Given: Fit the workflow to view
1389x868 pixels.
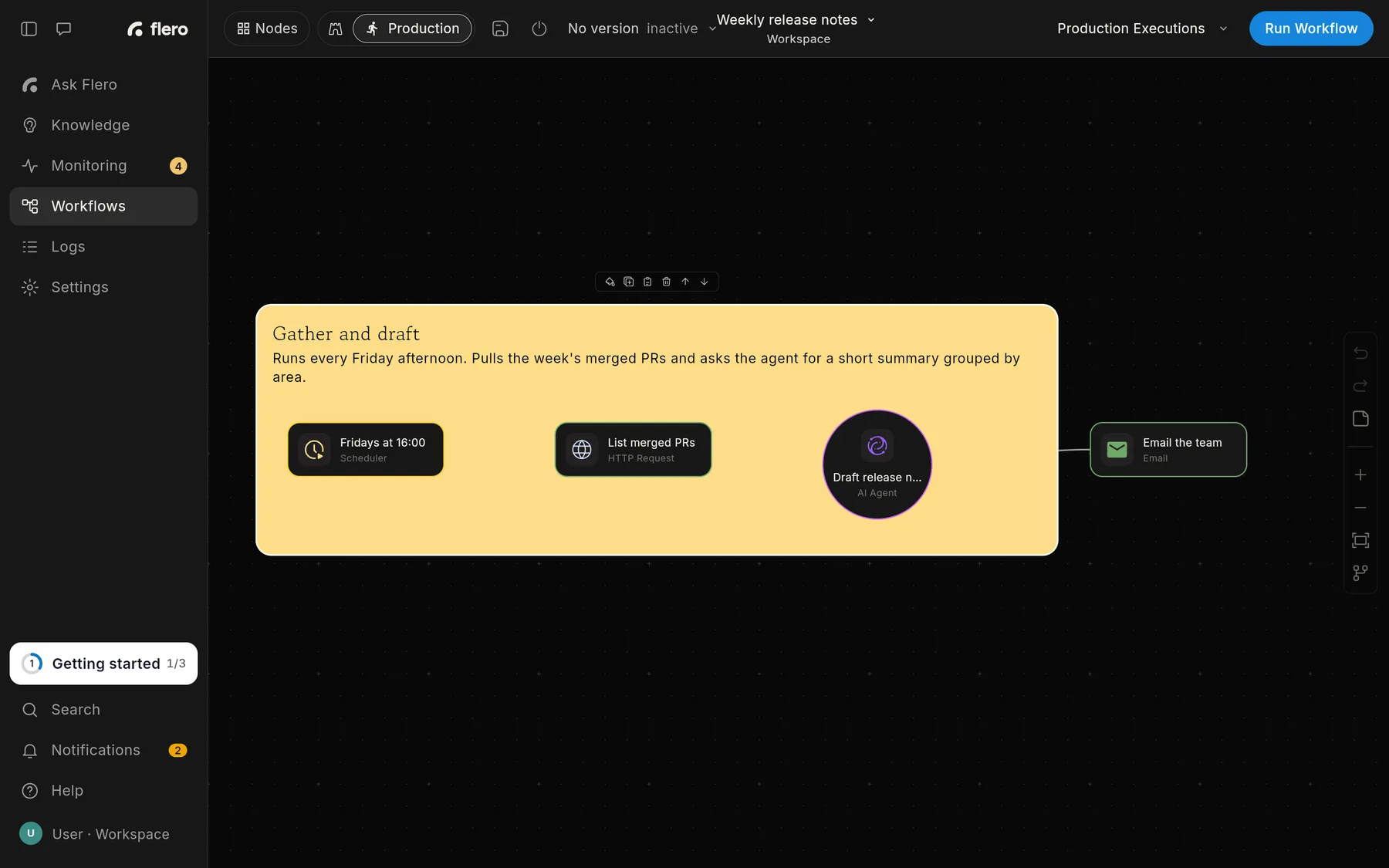Looking at the screenshot, I should (x=1360, y=541).
